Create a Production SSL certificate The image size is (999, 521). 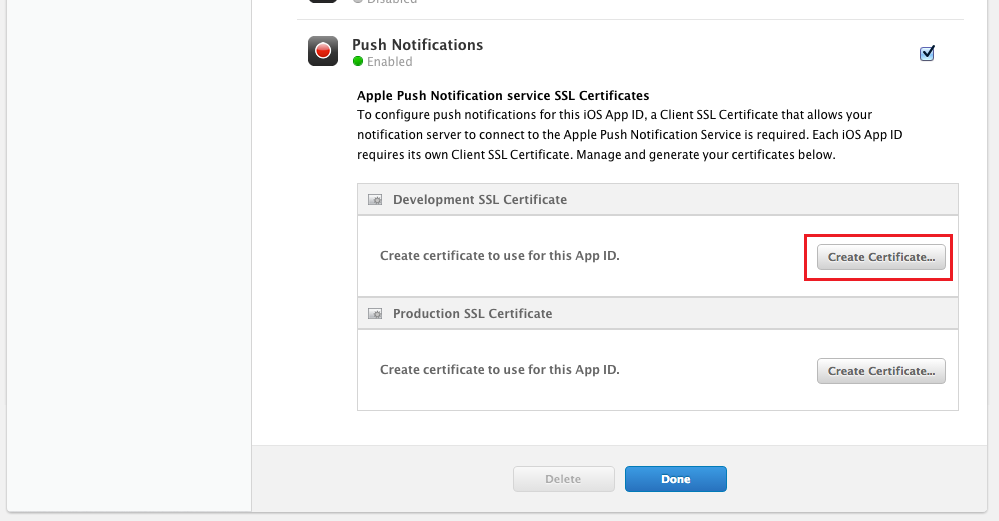(x=881, y=371)
